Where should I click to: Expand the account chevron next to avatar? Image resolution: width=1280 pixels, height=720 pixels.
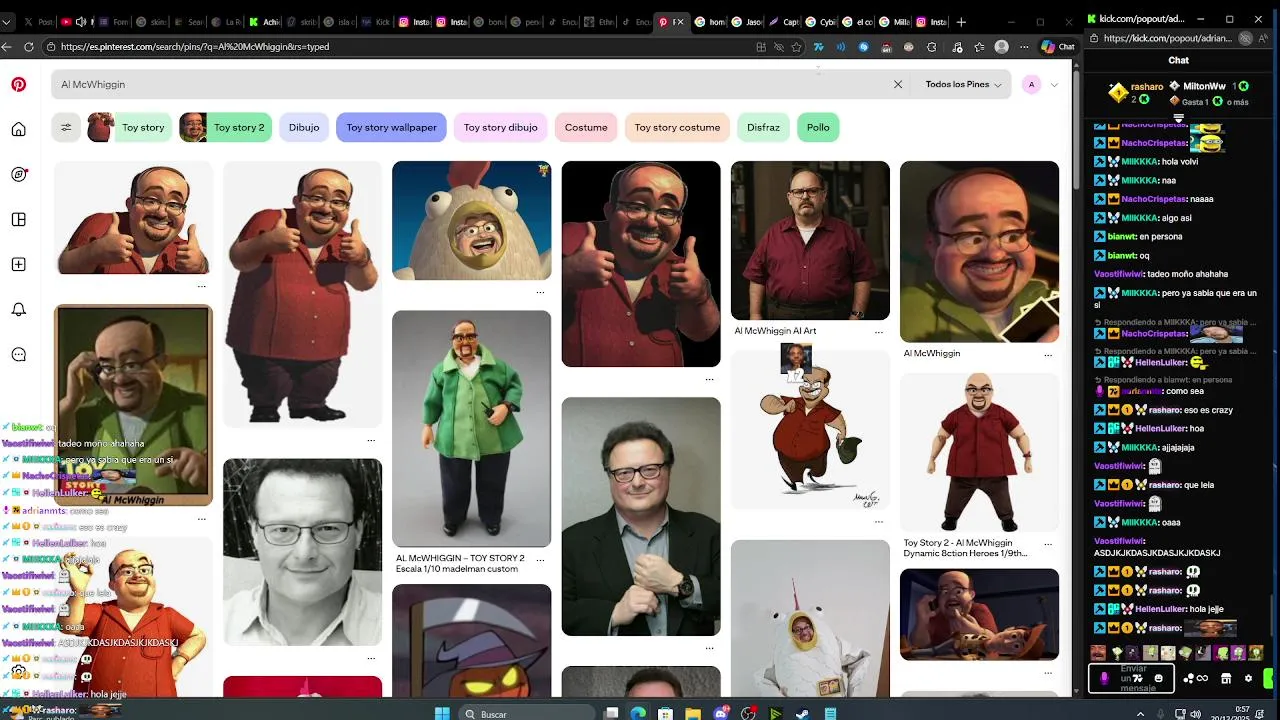(x=1054, y=85)
